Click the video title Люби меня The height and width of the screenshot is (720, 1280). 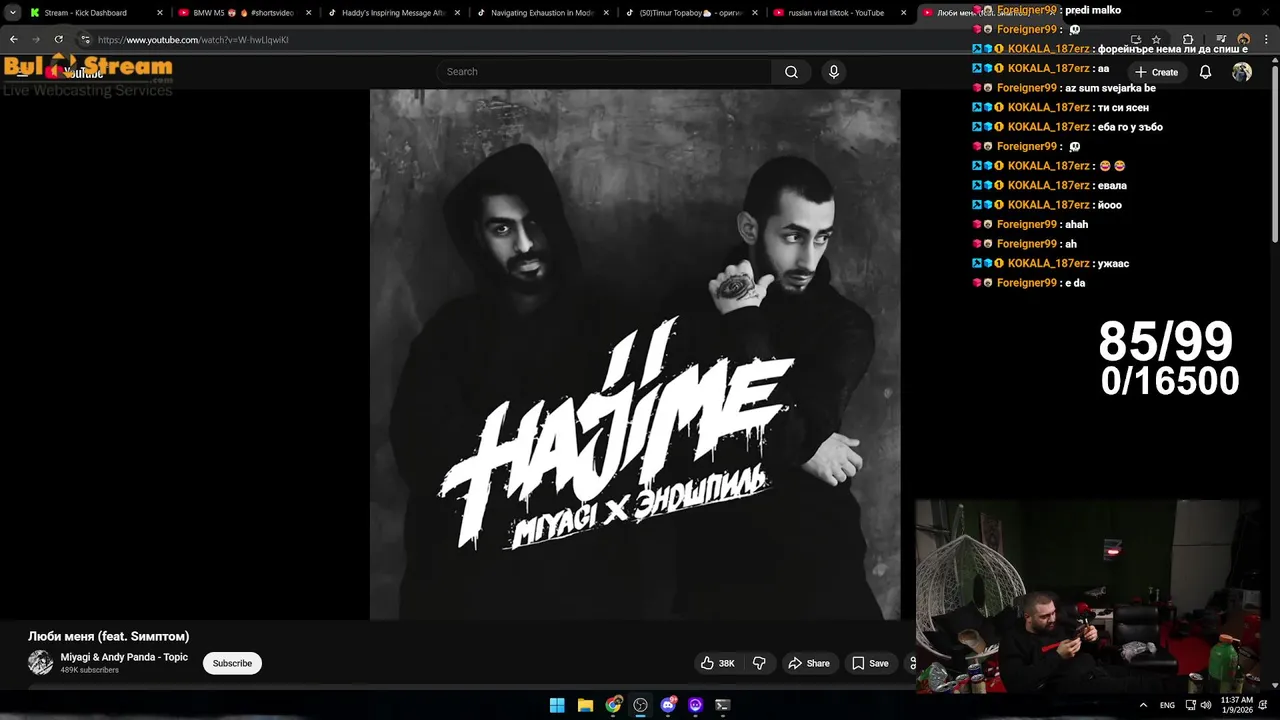click(x=108, y=636)
